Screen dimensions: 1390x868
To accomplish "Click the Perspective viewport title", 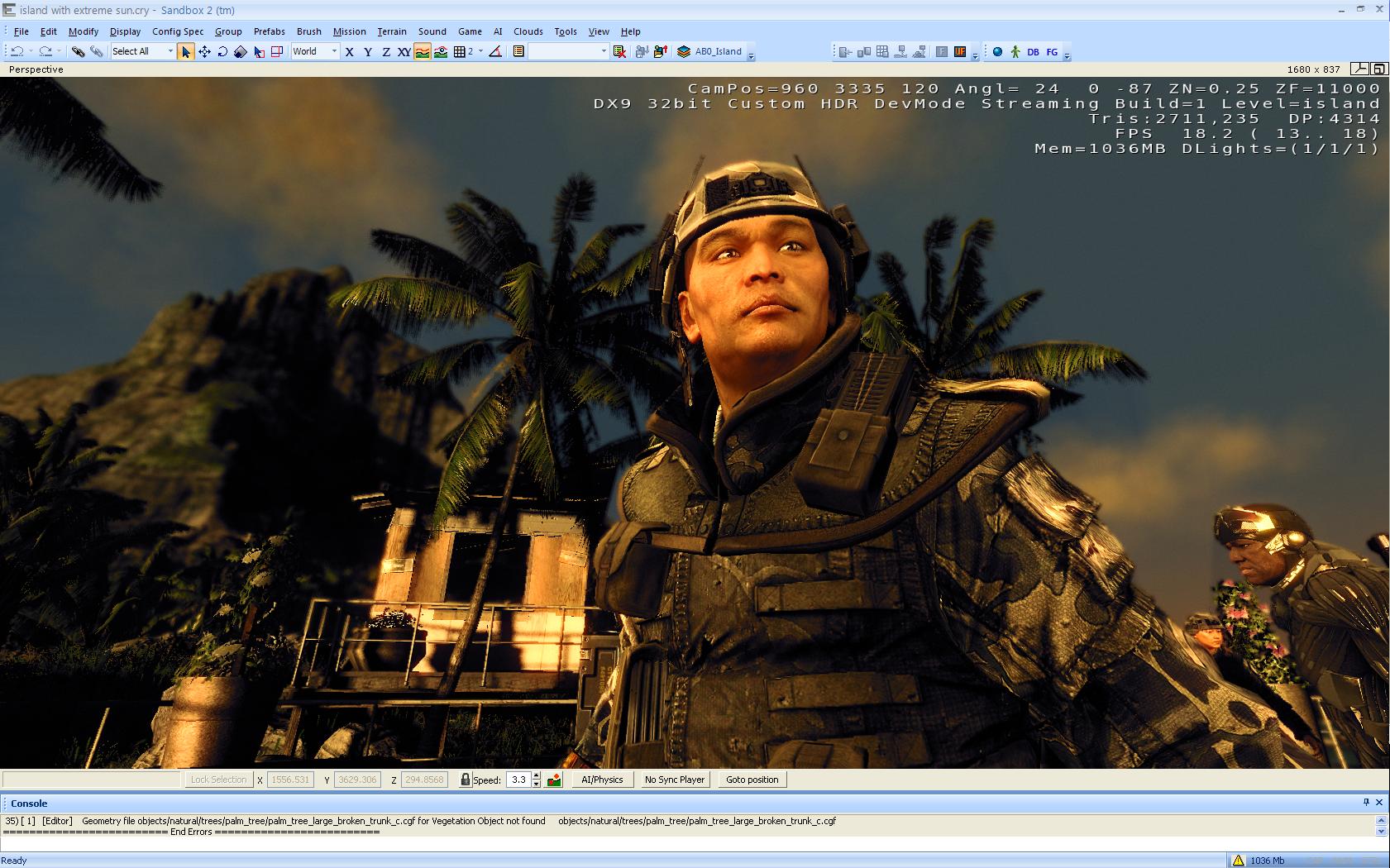I will (36, 69).
